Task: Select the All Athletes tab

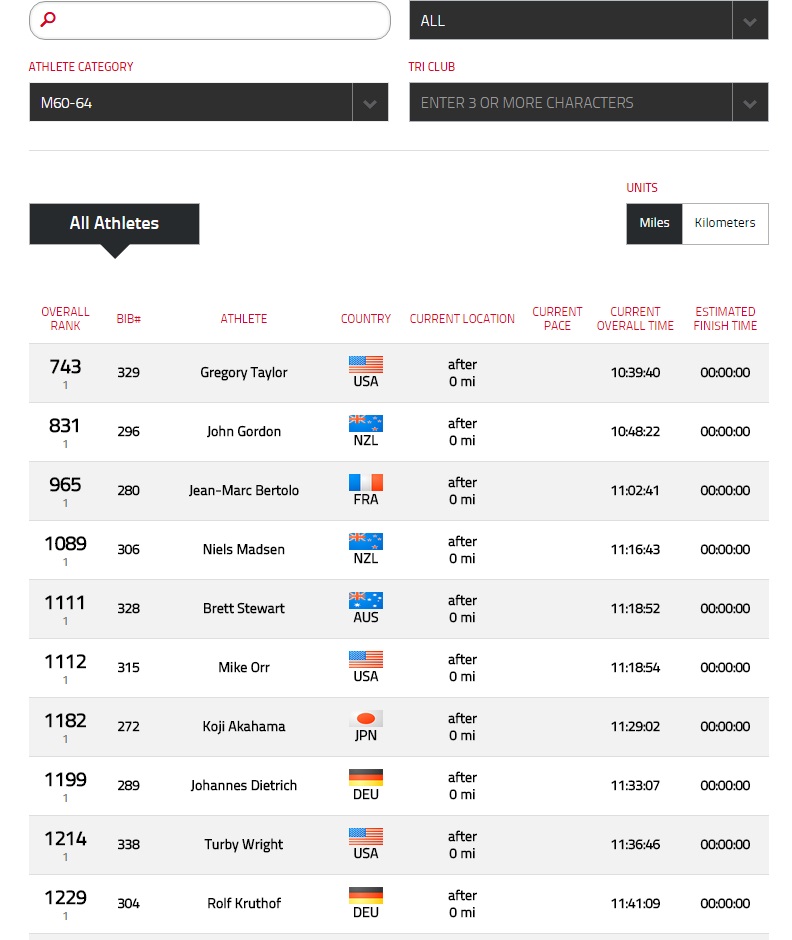Action: point(114,223)
